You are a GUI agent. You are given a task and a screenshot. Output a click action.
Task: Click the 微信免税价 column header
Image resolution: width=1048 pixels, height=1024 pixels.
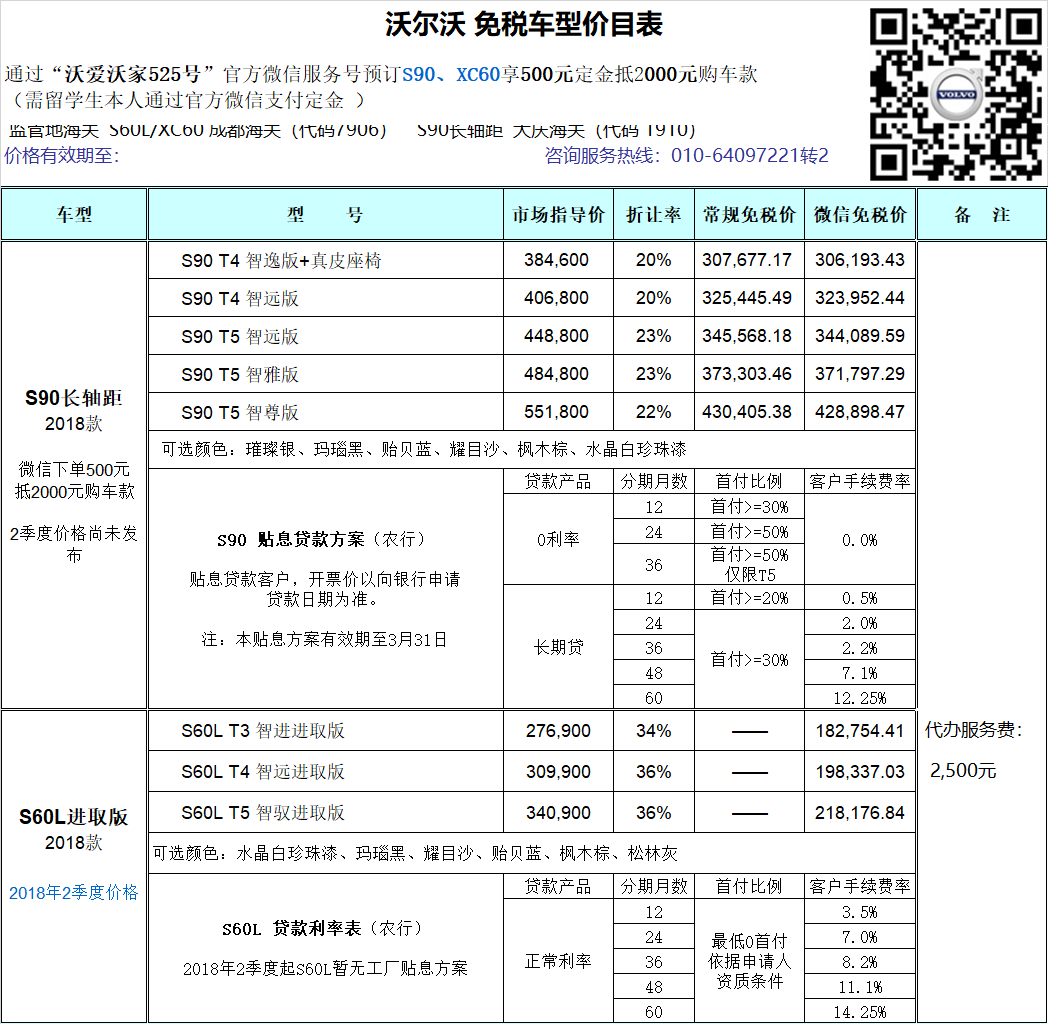tap(860, 215)
